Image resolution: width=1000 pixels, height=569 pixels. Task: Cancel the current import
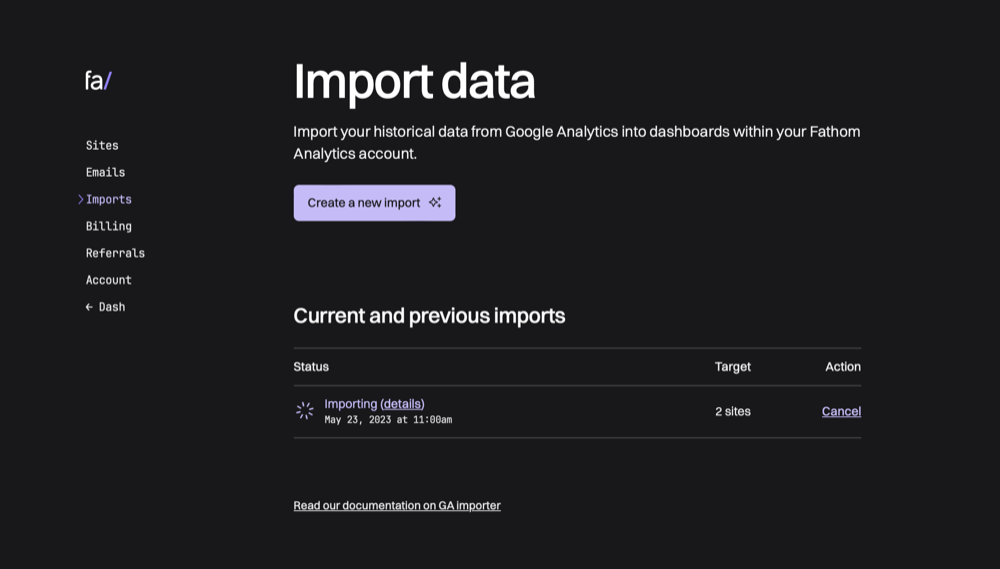coord(841,411)
